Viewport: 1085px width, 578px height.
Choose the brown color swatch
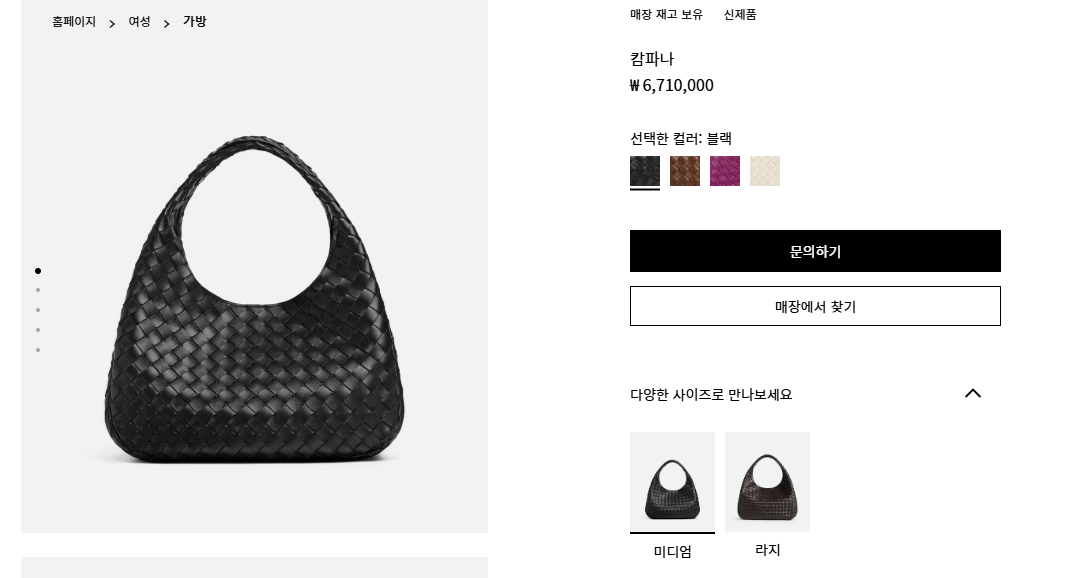tap(685, 171)
